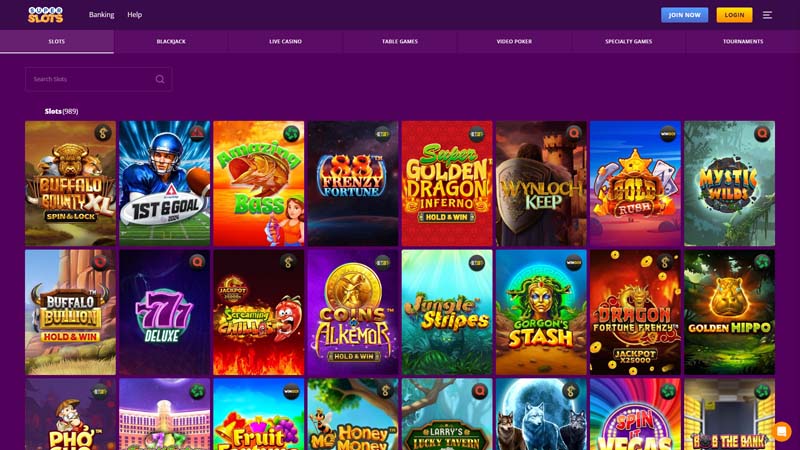Switch to Specialty Games tab
This screenshot has width=800, height=450.
(x=628, y=41)
